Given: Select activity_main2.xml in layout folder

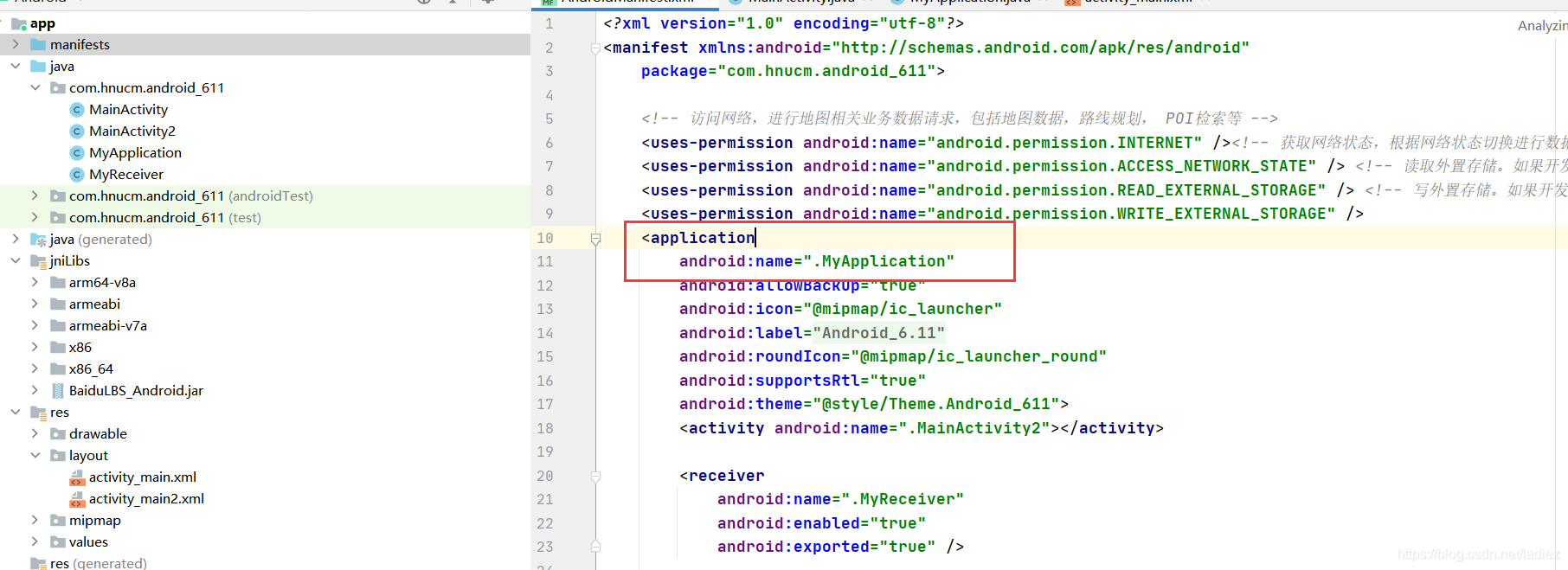Looking at the screenshot, I should point(146,498).
